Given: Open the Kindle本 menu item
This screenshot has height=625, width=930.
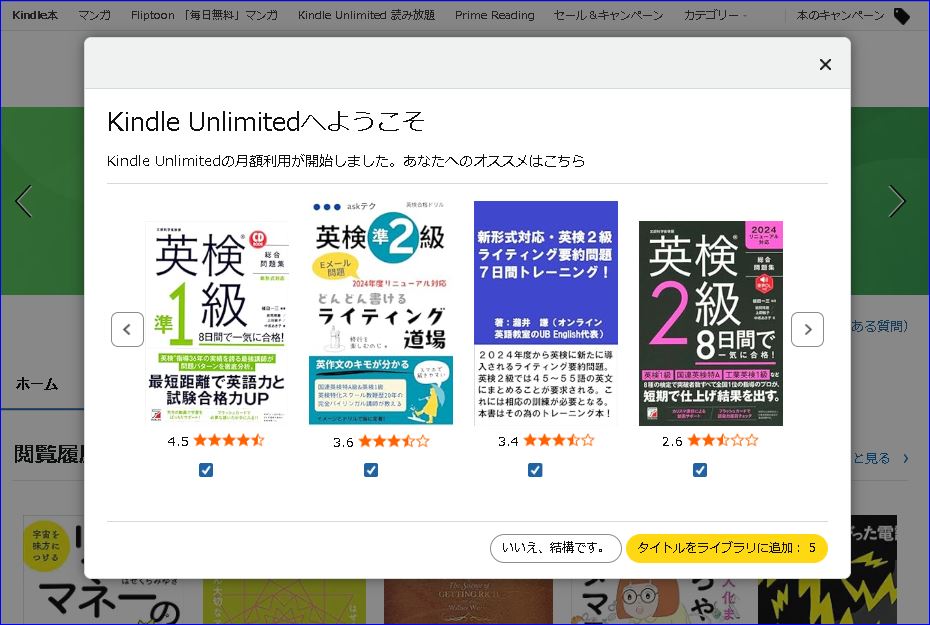Looking at the screenshot, I should tap(35, 15).
